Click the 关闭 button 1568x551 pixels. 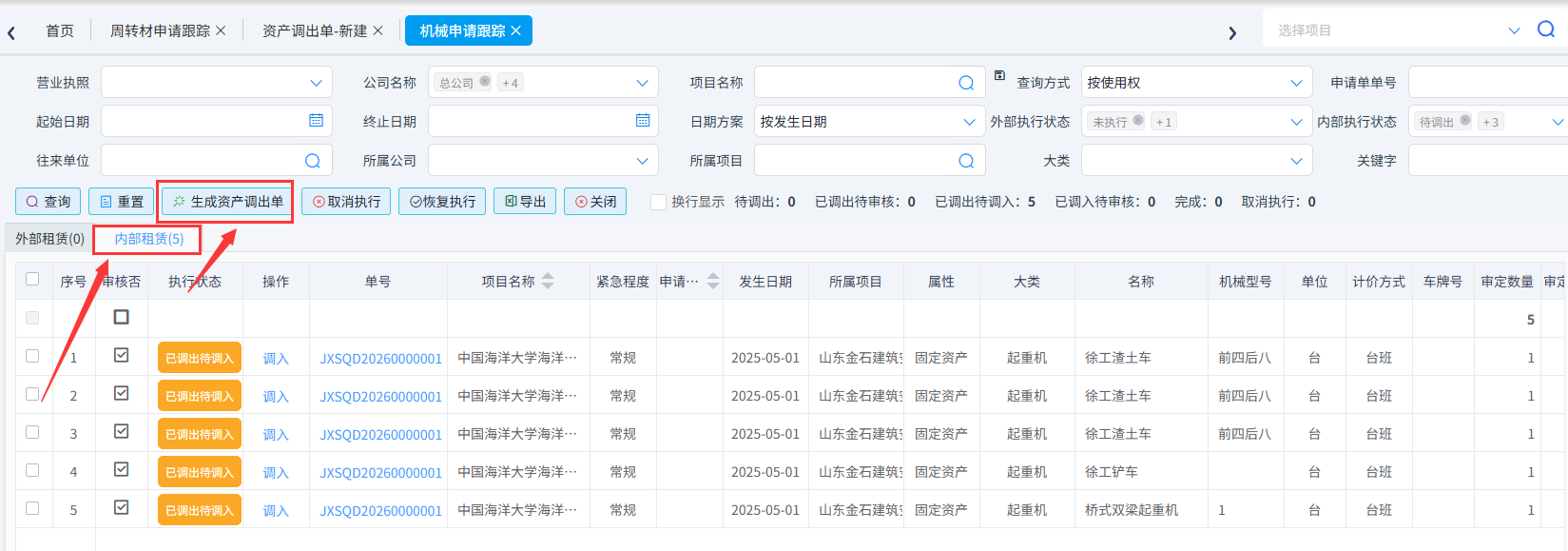click(595, 202)
